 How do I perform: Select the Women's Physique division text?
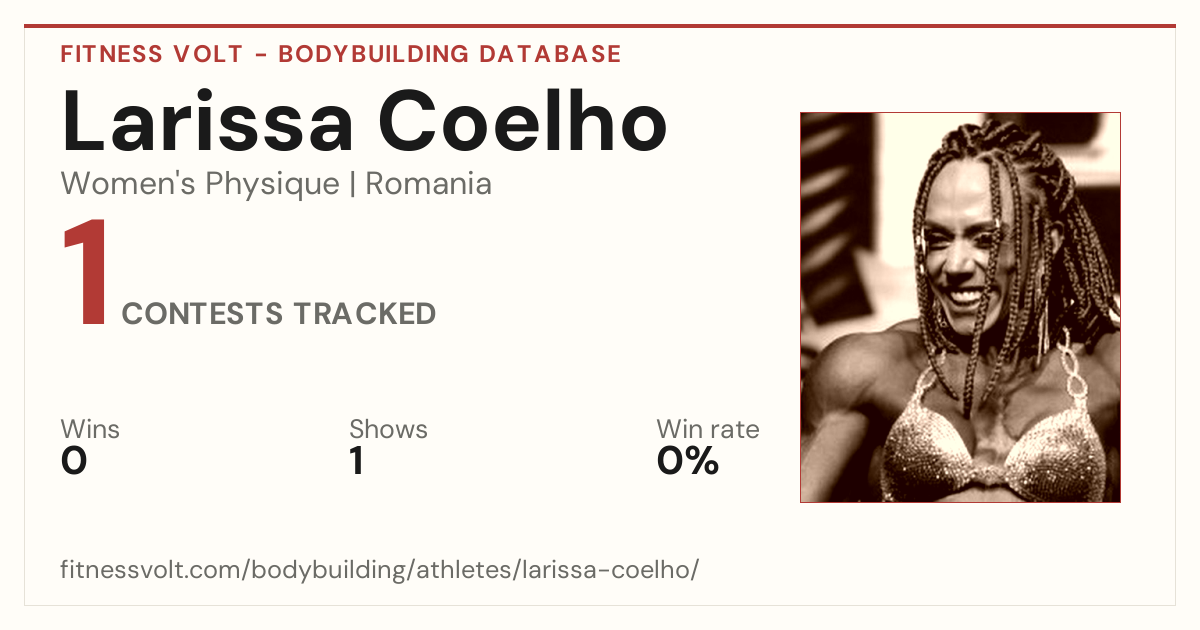coord(200,184)
